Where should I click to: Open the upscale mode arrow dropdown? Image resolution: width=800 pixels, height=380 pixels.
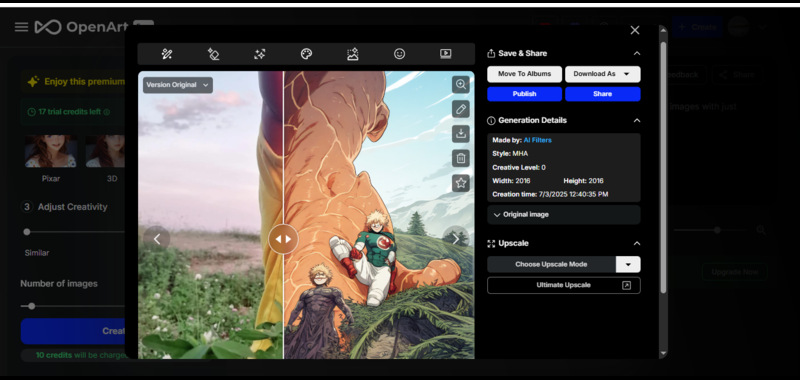point(628,265)
